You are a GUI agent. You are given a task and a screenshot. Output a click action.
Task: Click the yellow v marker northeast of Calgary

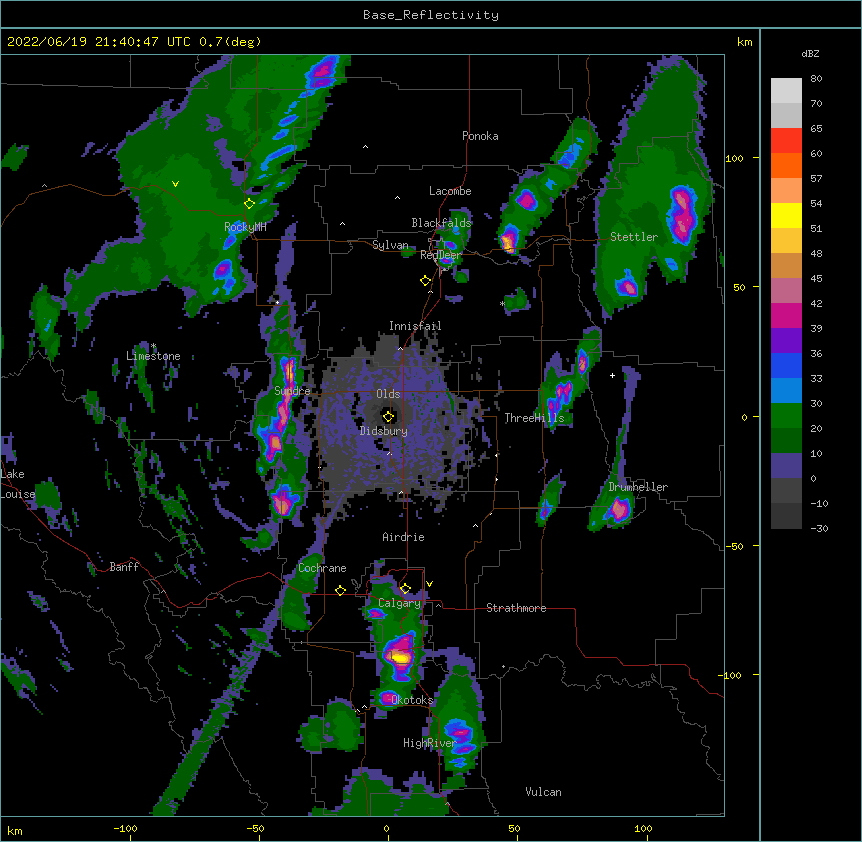[x=429, y=584]
